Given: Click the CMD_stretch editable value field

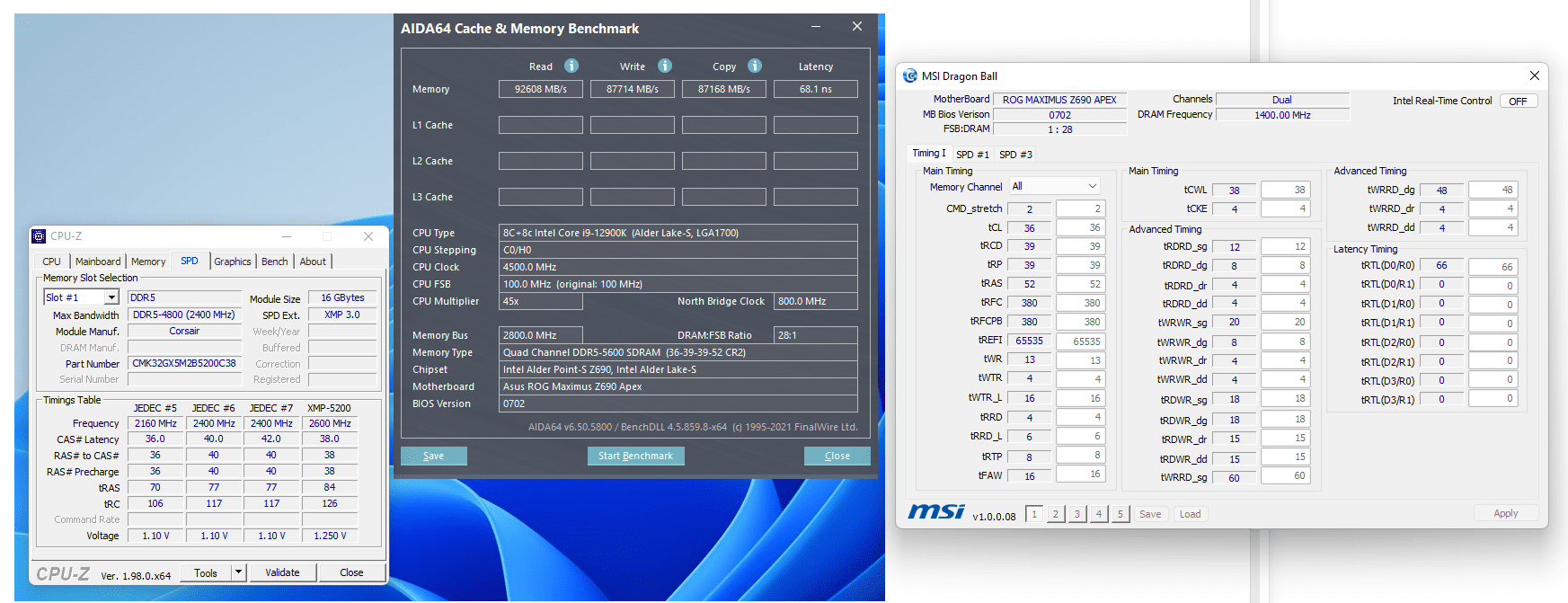Looking at the screenshot, I should pyautogui.click(x=1080, y=208).
